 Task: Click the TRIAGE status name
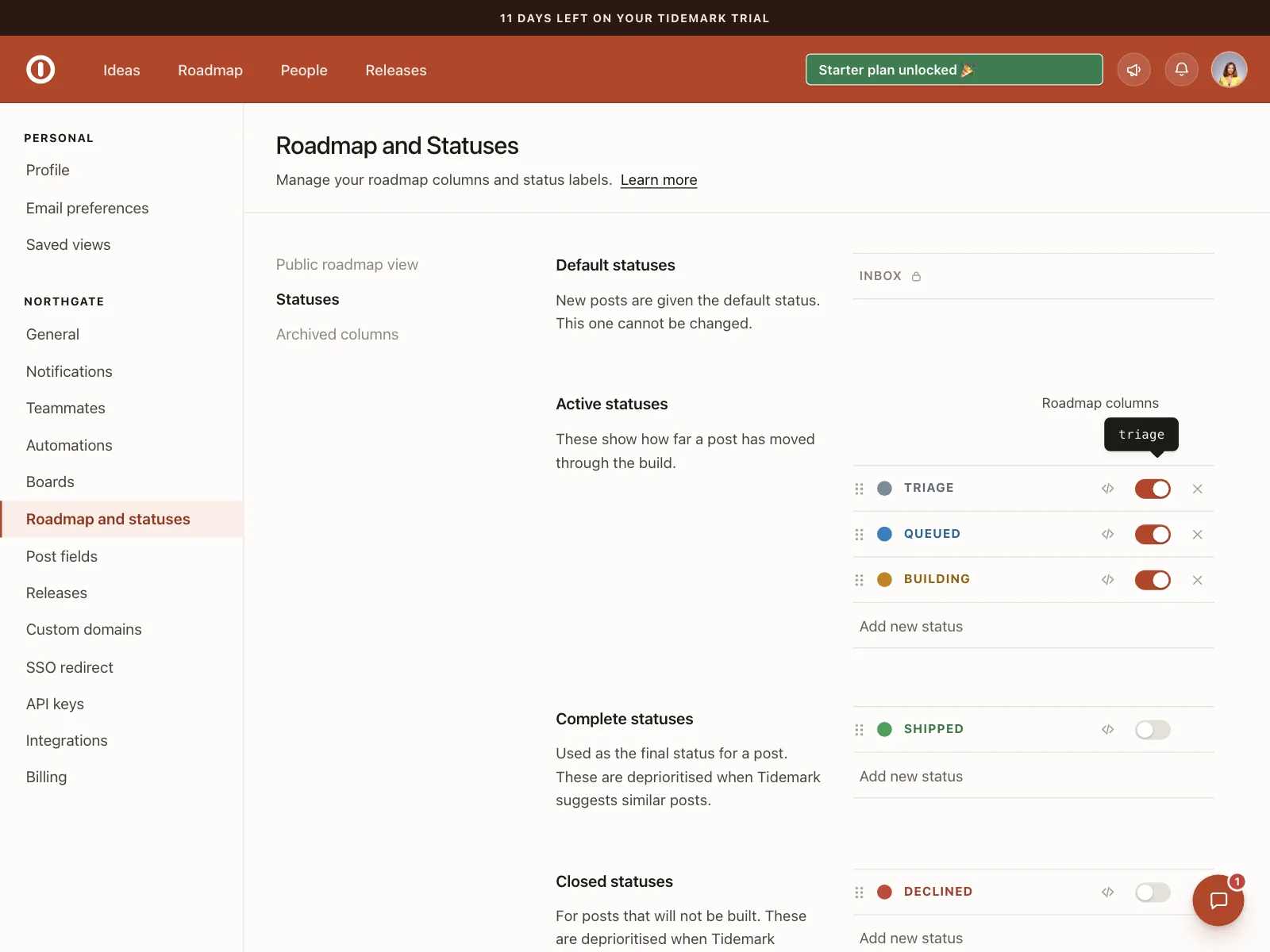click(x=929, y=488)
